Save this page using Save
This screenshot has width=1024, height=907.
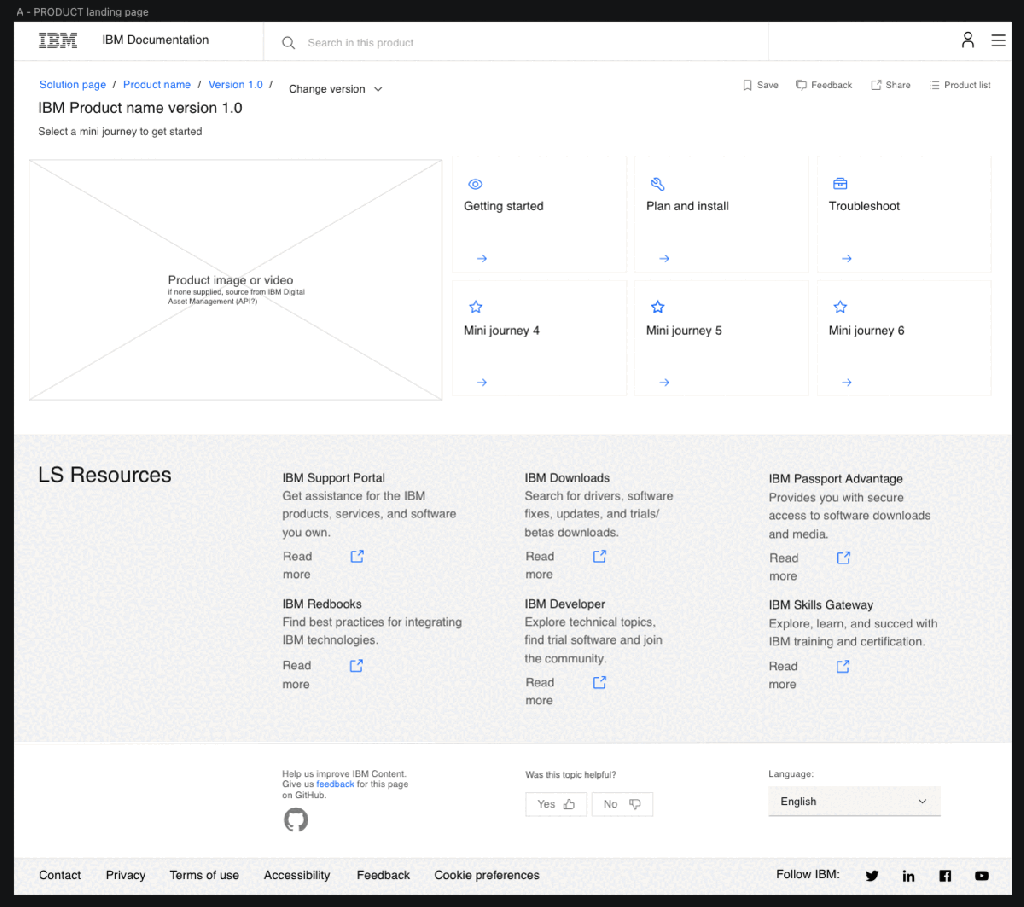click(x=760, y=85)
